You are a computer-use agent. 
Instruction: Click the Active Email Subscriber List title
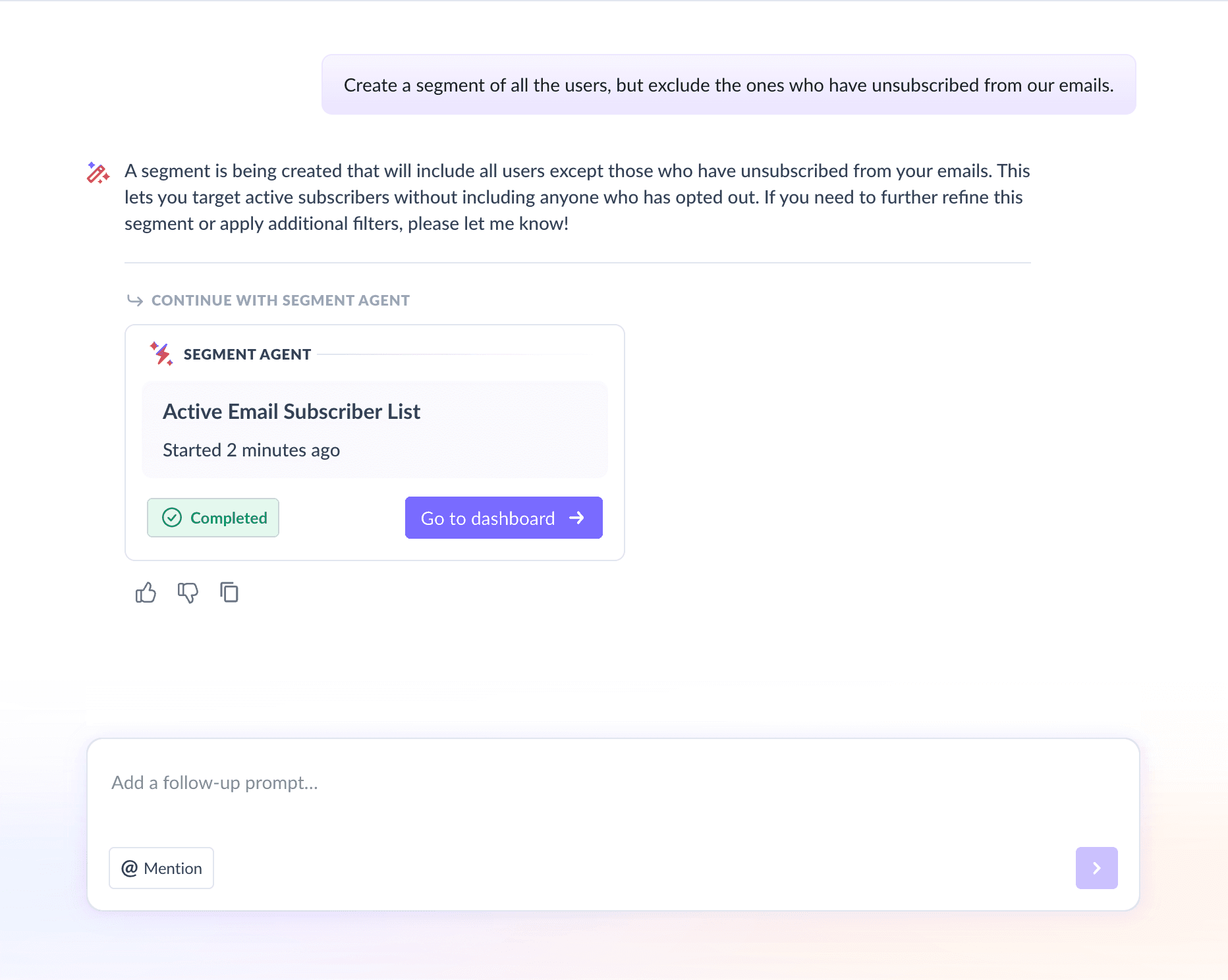[x=292, y=411]
